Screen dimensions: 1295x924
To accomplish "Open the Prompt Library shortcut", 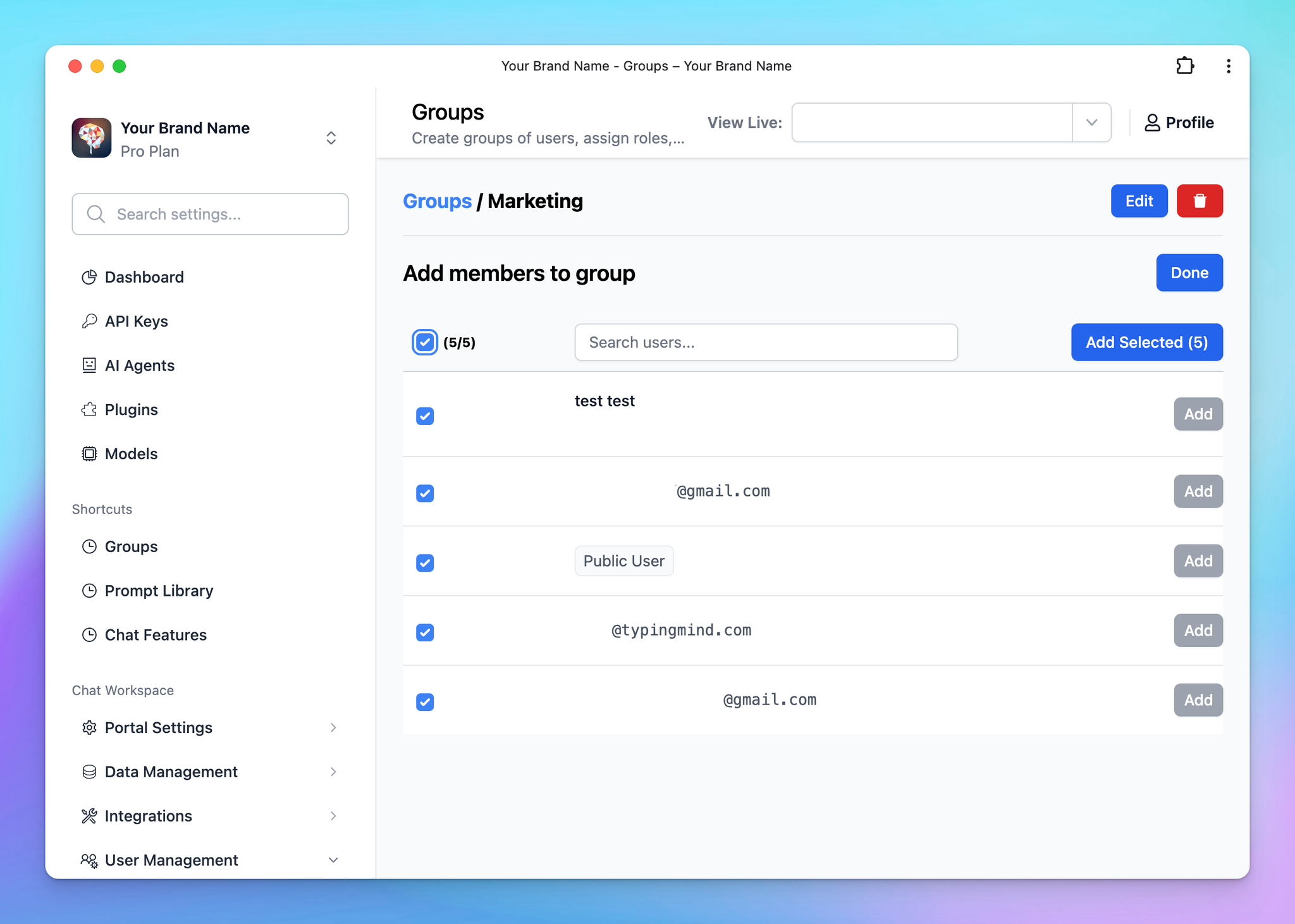I will click(x=159, y=591).
